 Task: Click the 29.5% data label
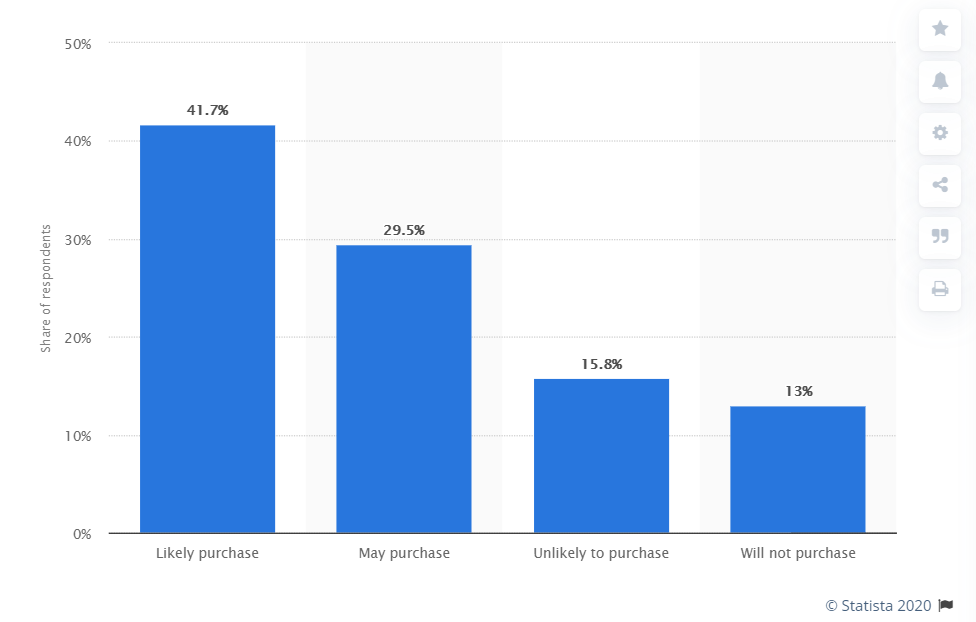tap(404, 230)
